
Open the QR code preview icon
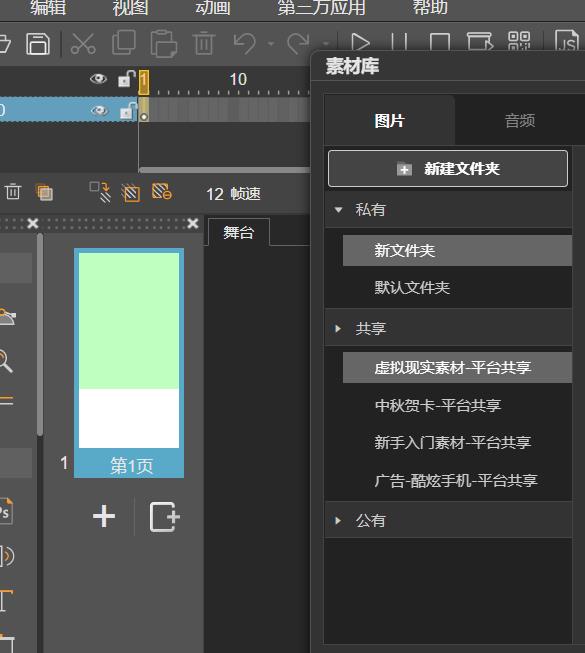(x=519, y=41)
